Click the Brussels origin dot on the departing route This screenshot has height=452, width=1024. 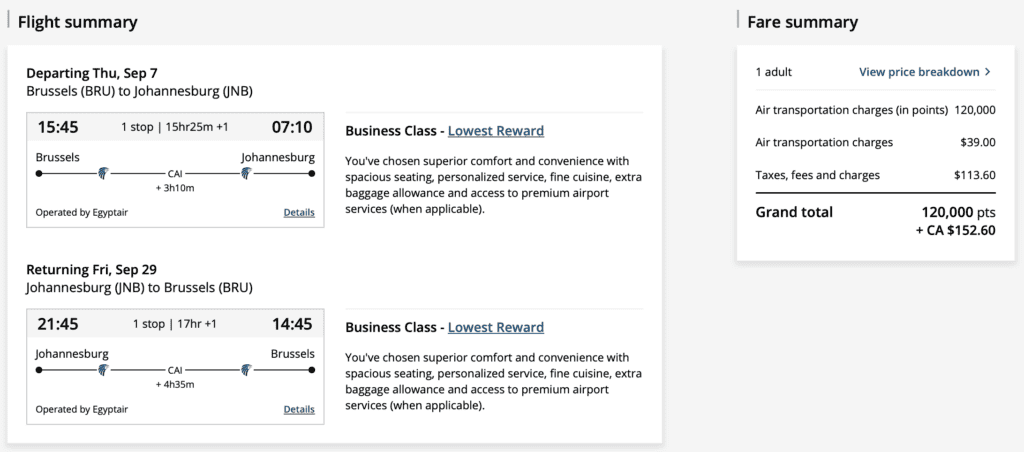click(39, 174)
